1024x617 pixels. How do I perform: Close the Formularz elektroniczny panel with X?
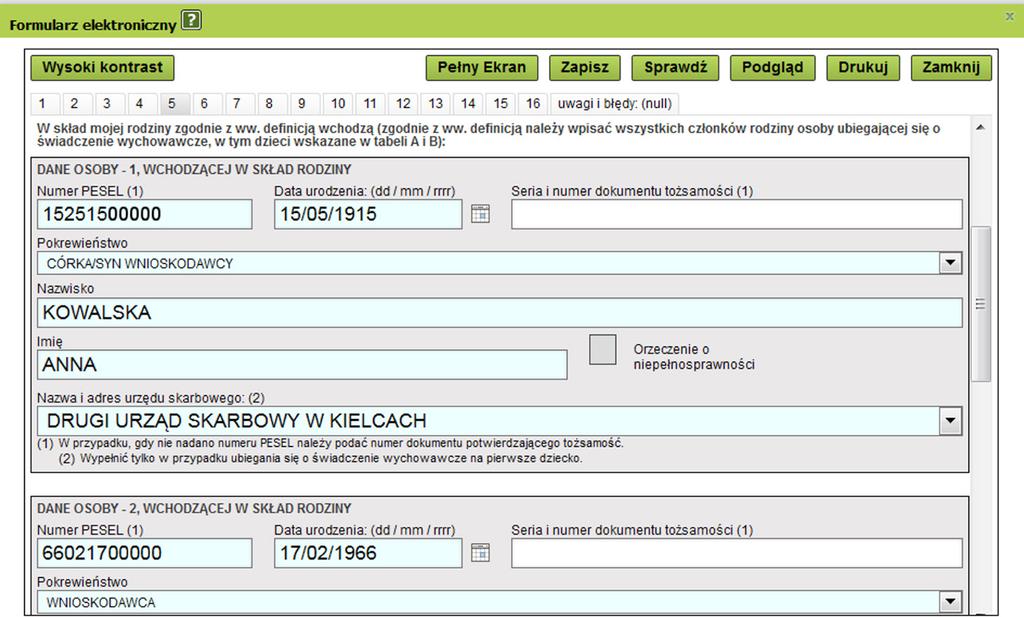1010,16
